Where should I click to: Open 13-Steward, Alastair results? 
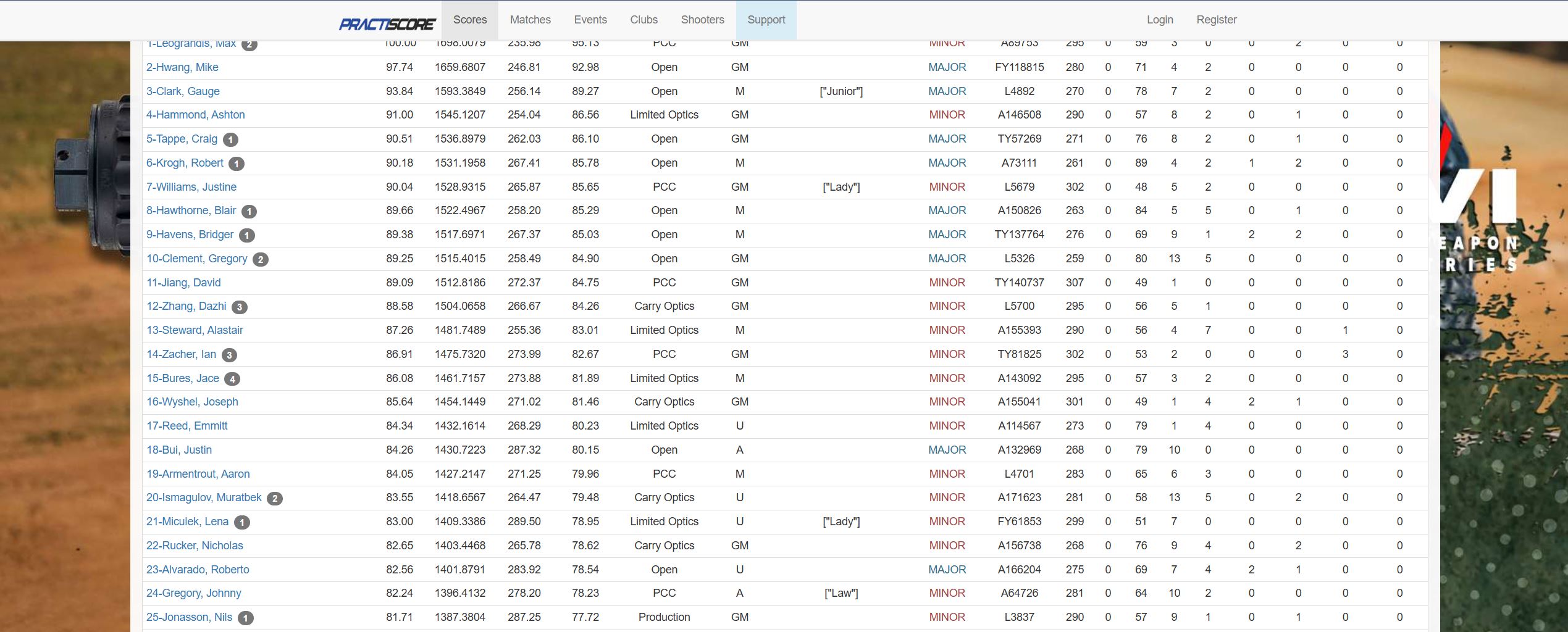point(195,330)
